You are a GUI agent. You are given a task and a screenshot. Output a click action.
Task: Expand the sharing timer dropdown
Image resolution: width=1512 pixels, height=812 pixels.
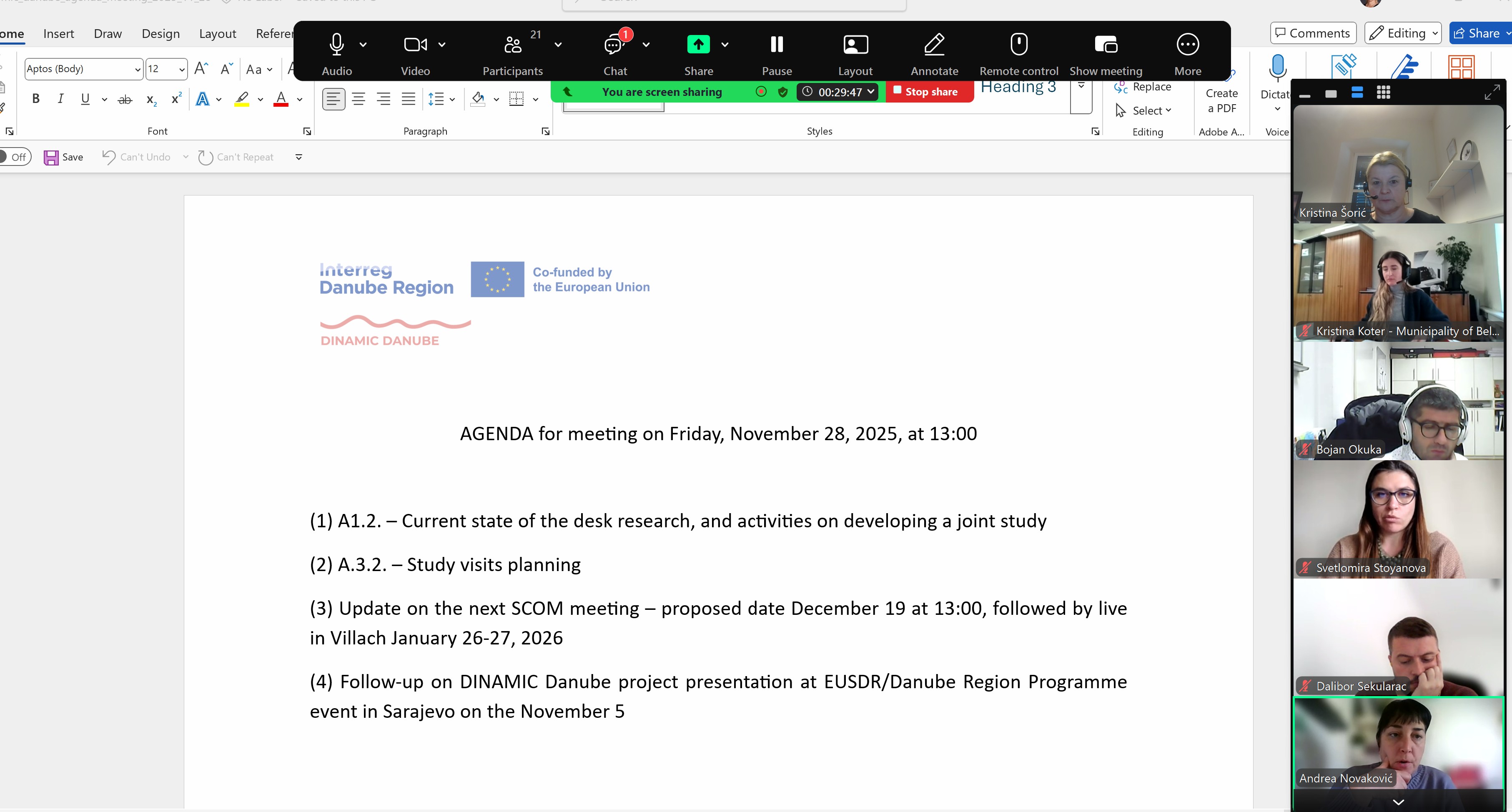870,92
